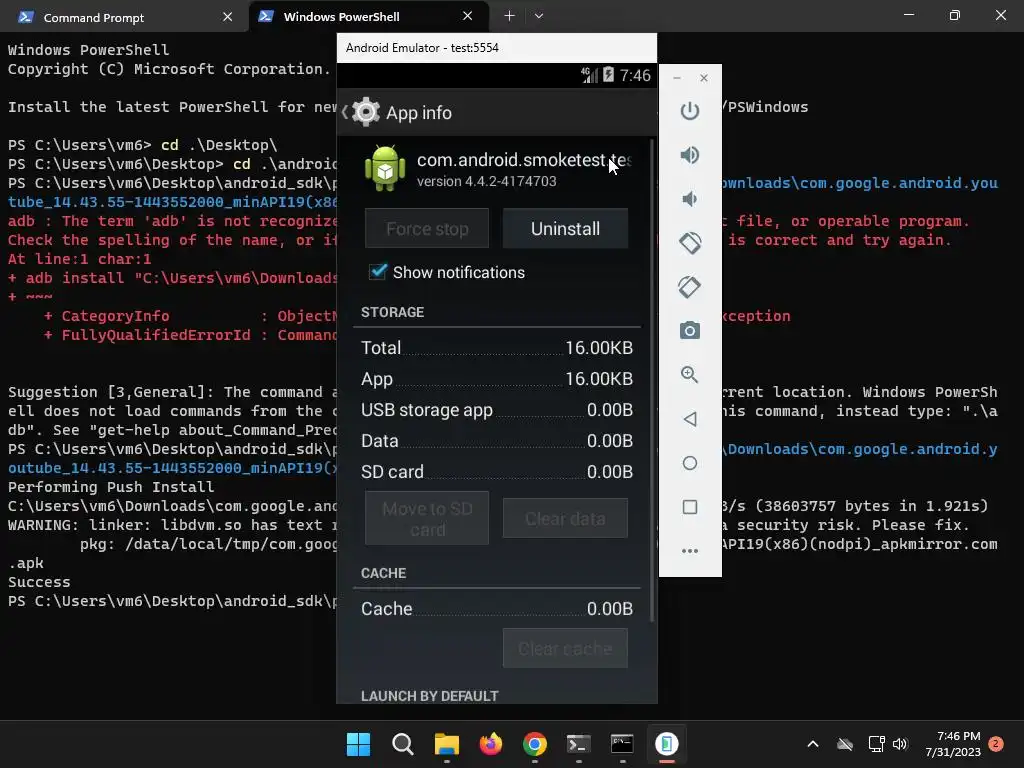Screen dimensions: 1024x768
Task: Launch Firefox from taskbar
Action: (490, 744)
